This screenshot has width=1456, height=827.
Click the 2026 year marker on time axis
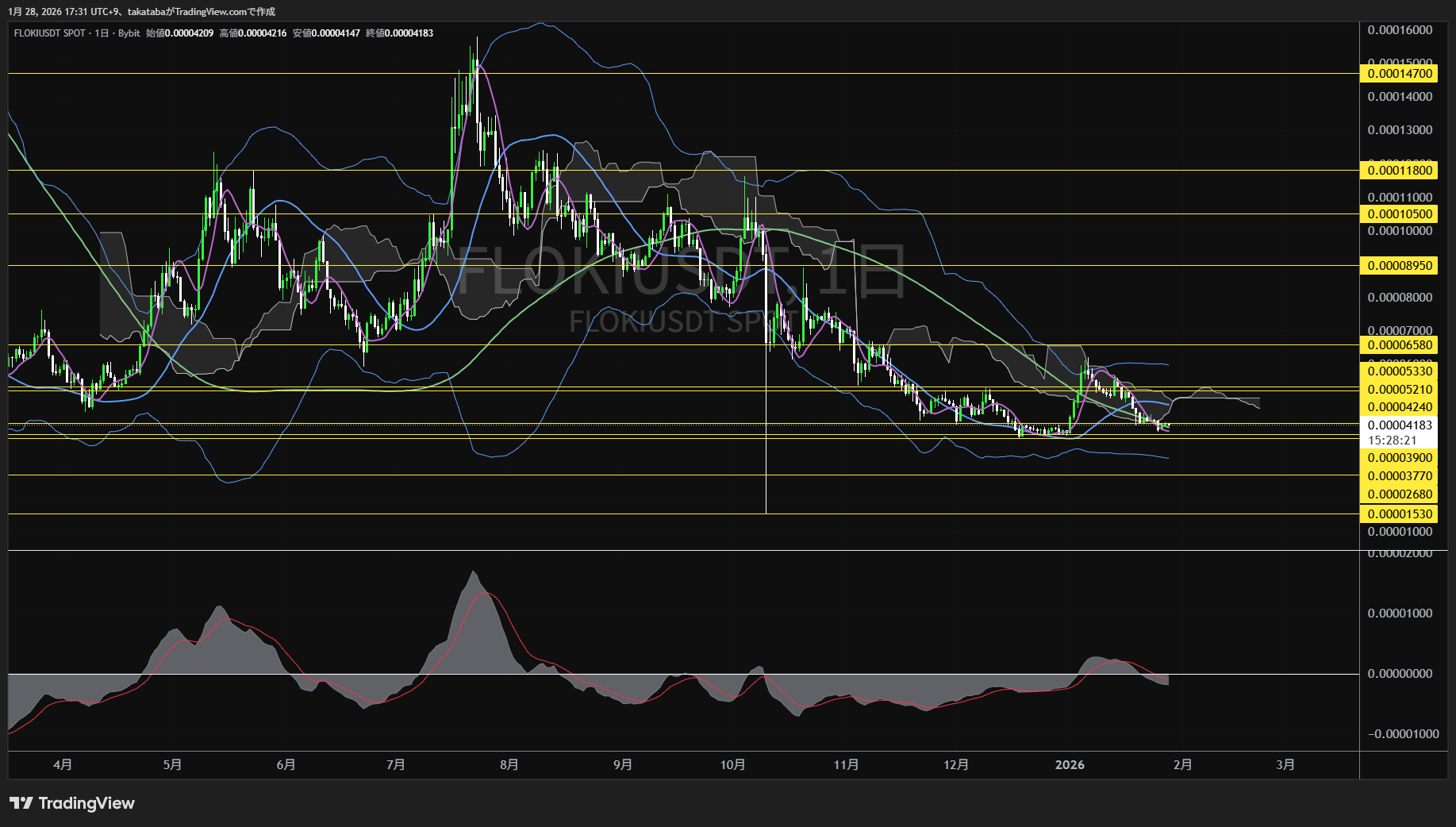pyautogui.click(x=1069, y=765)
